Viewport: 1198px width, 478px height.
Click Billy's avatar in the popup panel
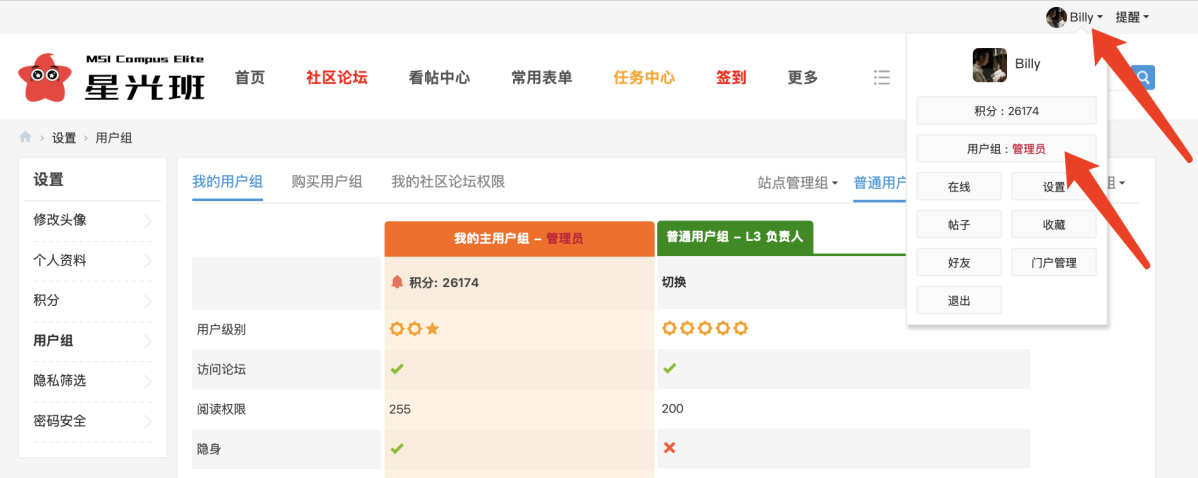[x=989, y=64]
